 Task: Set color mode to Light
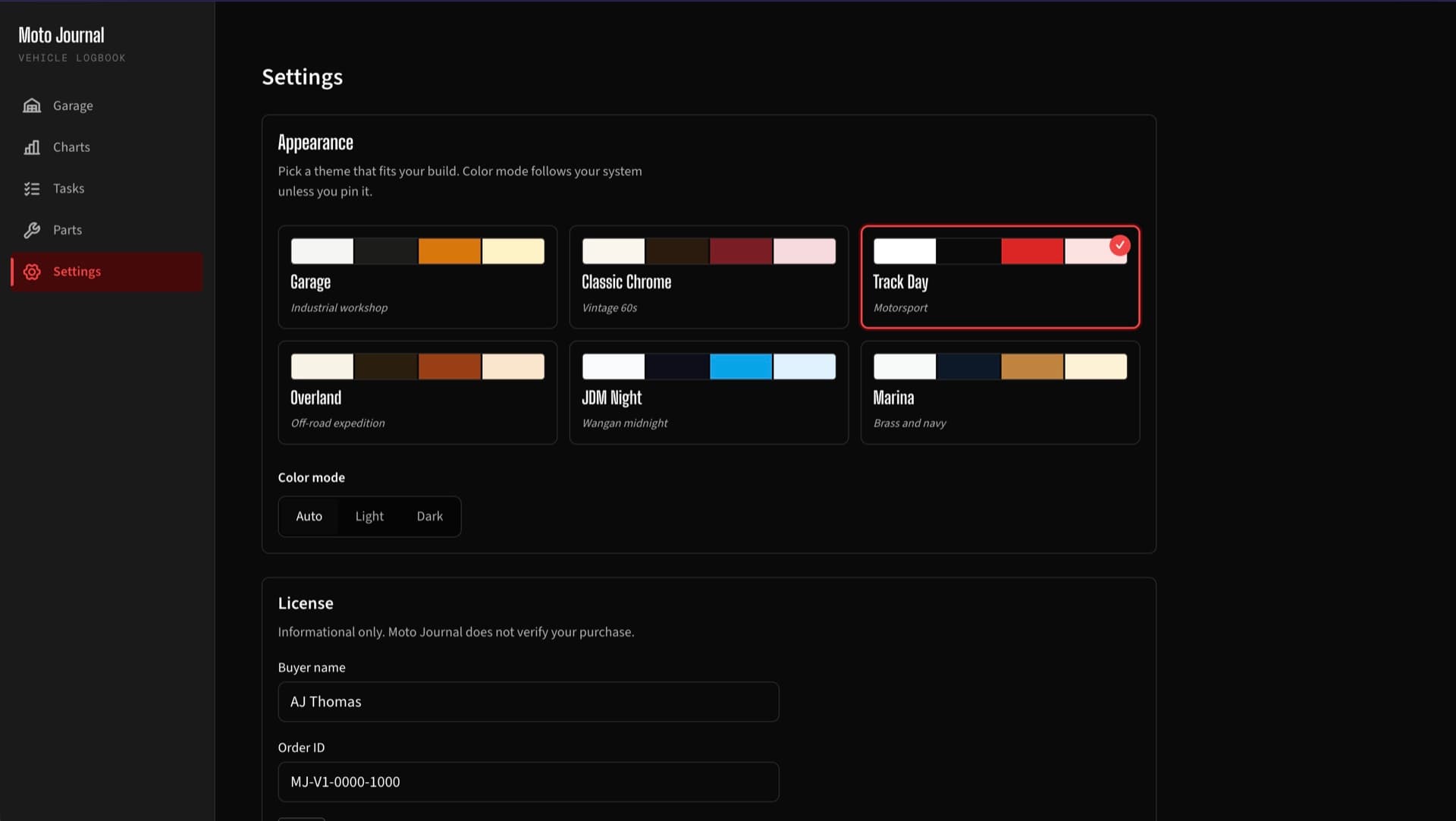[369, 516]
